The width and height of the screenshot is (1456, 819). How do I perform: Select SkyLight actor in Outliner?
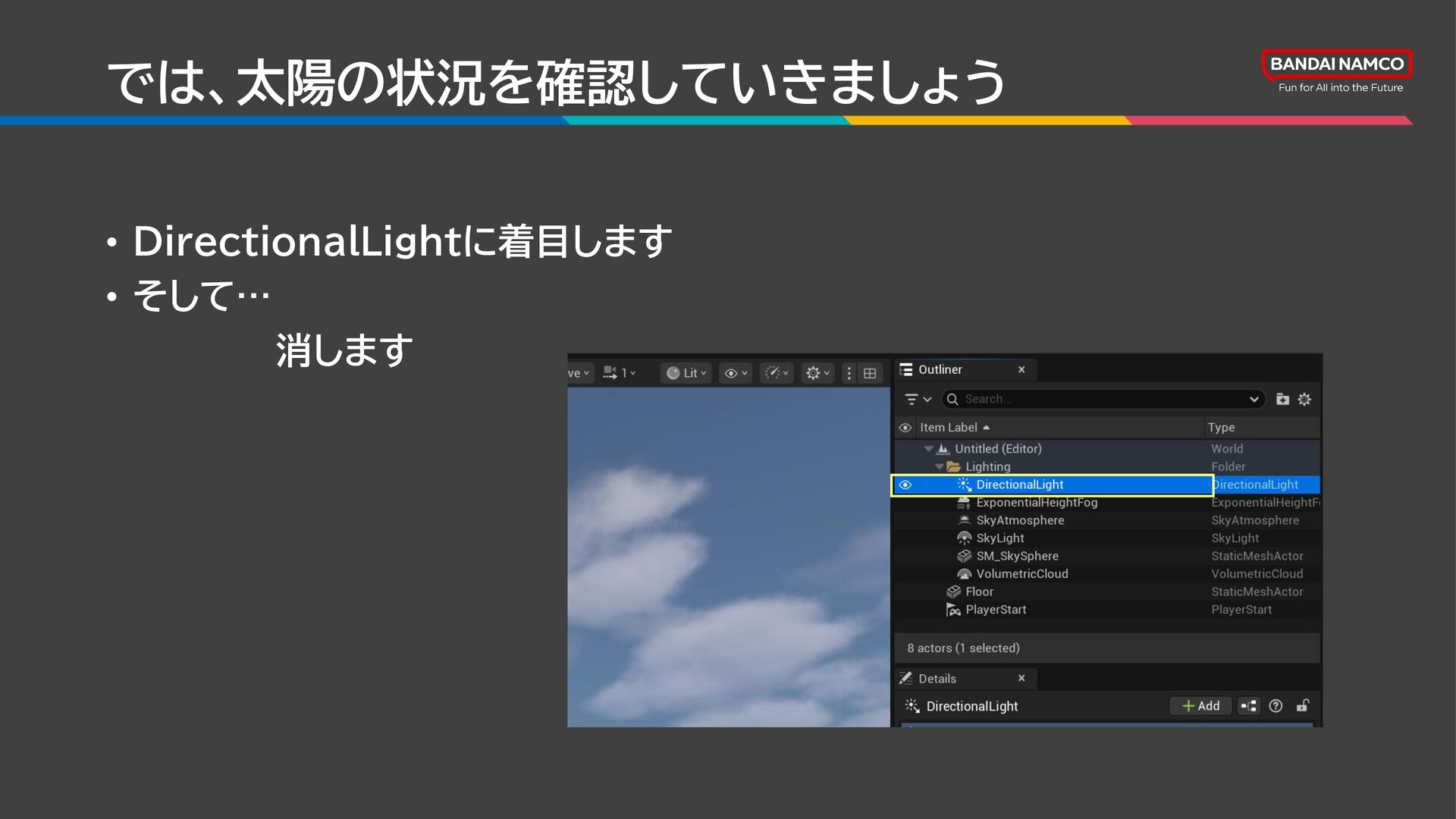(999, 538)
